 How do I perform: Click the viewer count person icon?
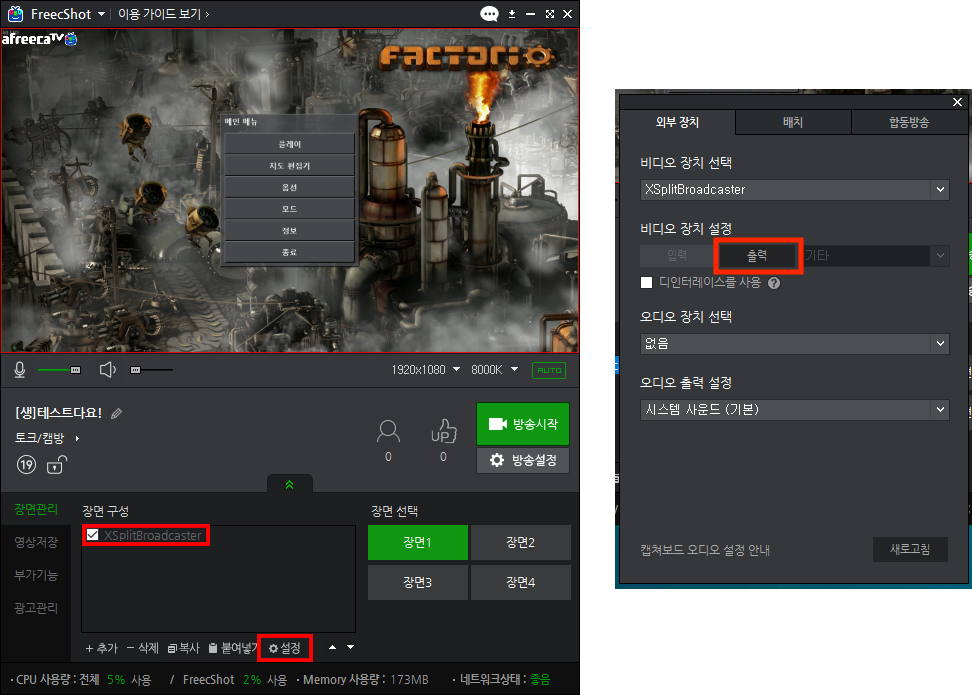[388, 431]
